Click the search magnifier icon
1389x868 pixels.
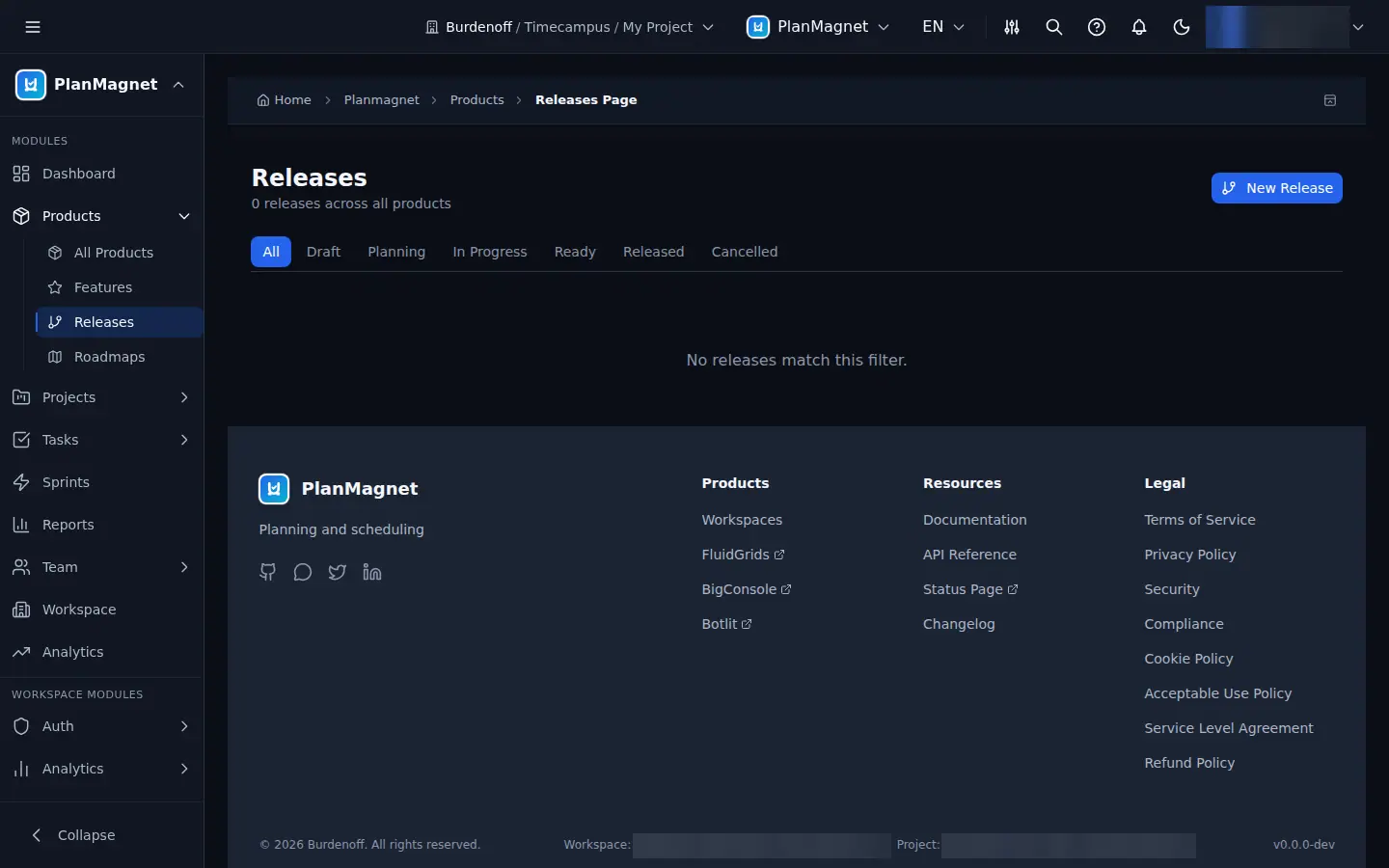pos(1054,27)
